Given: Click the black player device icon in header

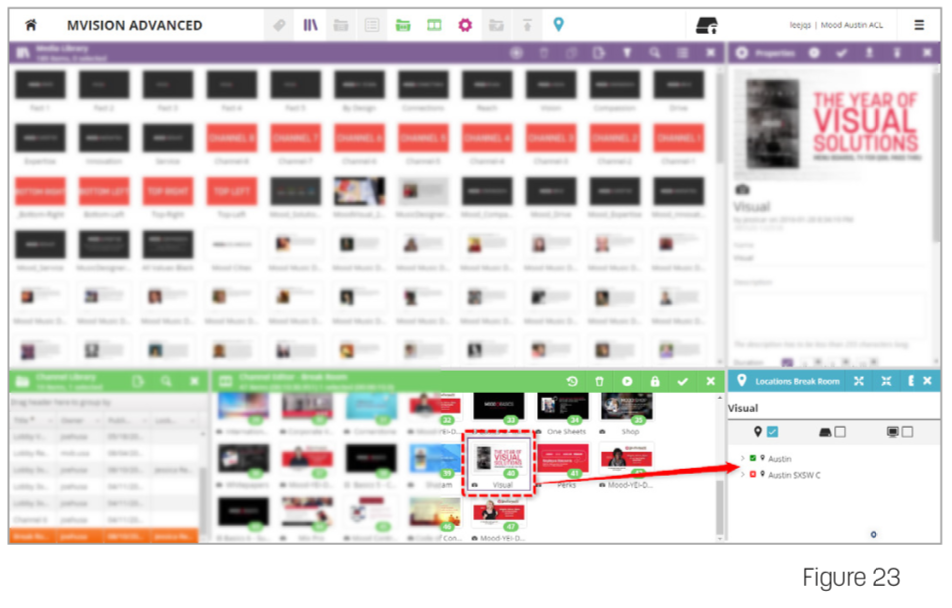Looking at the screenshot, I should point(707,25).
